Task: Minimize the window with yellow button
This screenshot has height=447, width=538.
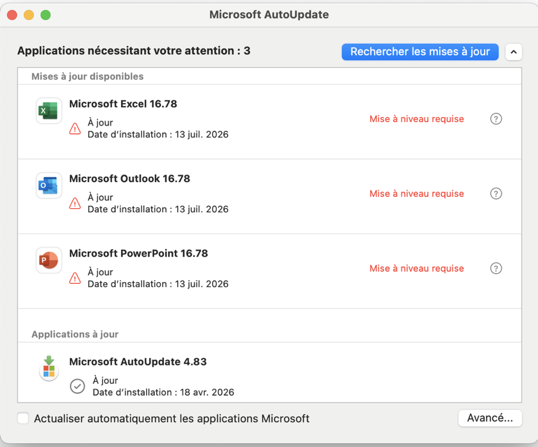Action: 29,15
